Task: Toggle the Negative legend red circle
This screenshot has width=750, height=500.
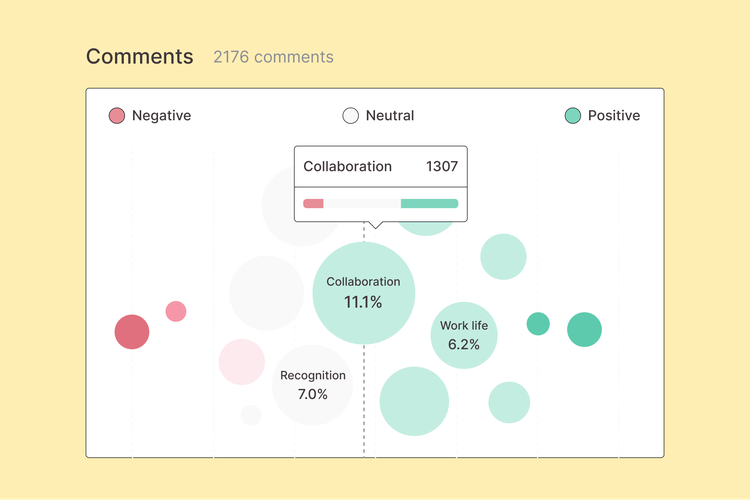Action: tap(117, 116)
